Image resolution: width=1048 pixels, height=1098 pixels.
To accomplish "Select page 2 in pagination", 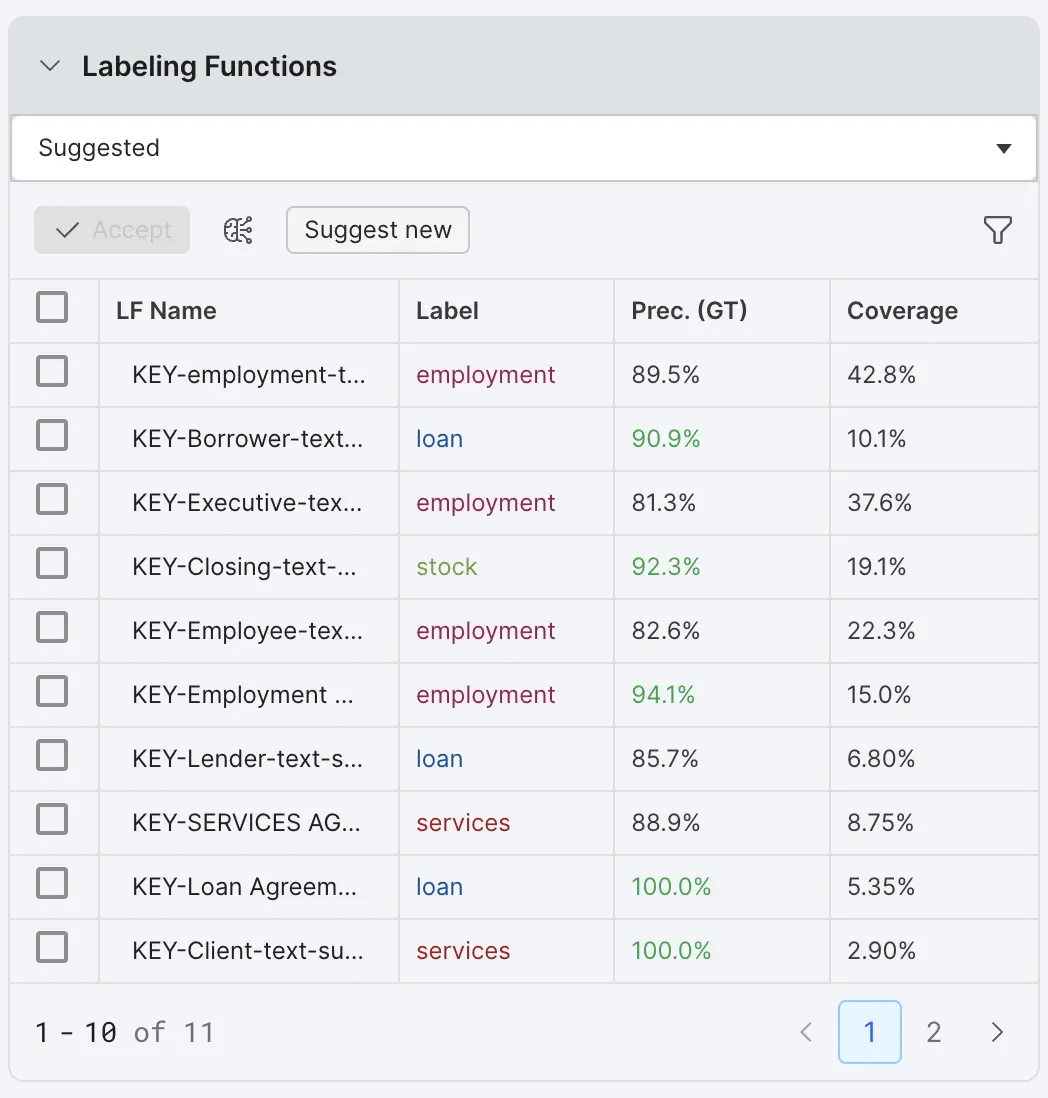I will 934,1032.
